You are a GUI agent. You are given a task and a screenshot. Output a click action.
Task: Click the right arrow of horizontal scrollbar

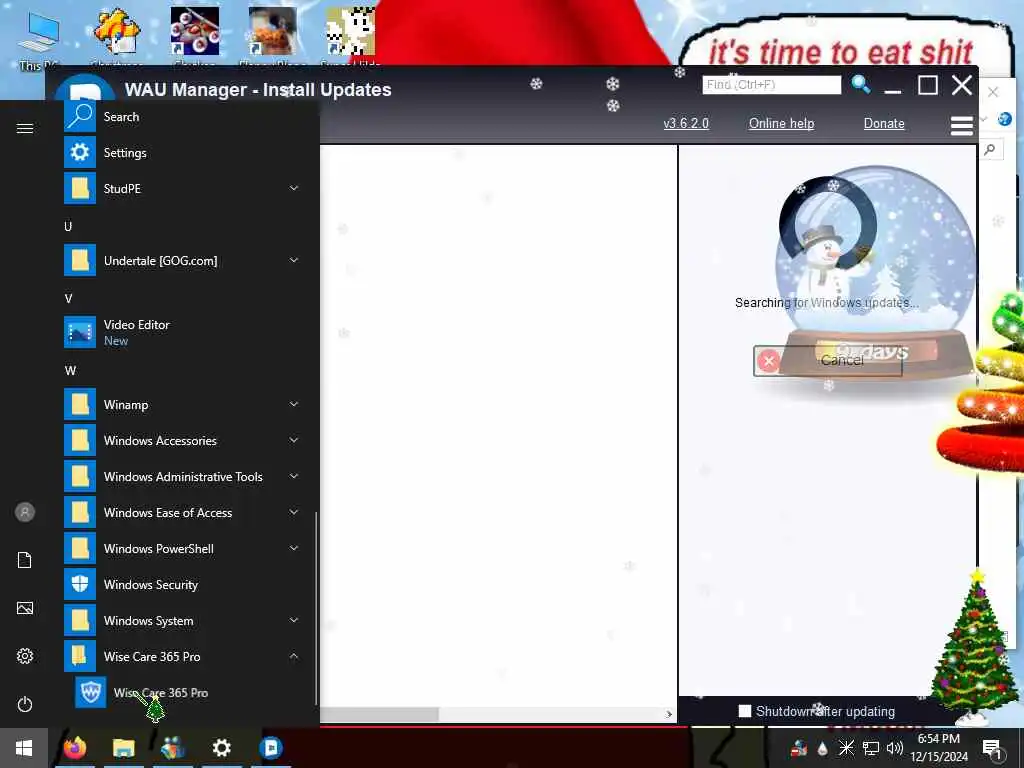click(669, 714)
